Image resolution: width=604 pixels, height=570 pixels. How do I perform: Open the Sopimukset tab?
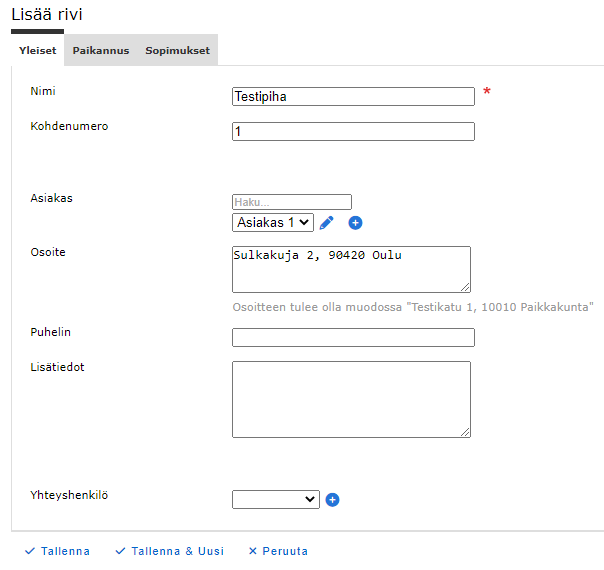tap(177, 51)
